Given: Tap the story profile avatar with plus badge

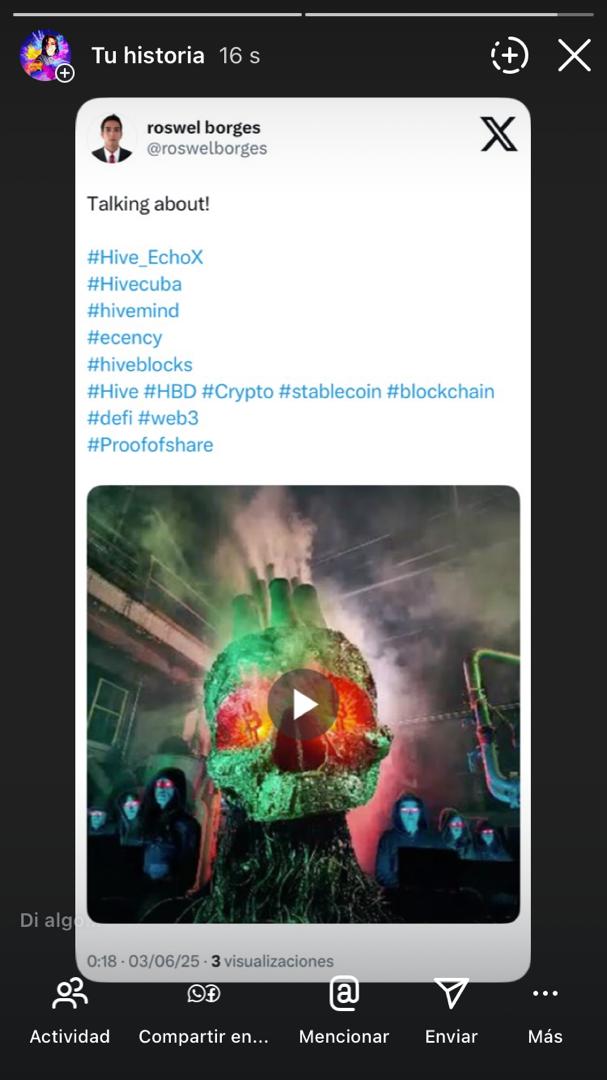Looking at the screenshot, I should tap(46, 56).
